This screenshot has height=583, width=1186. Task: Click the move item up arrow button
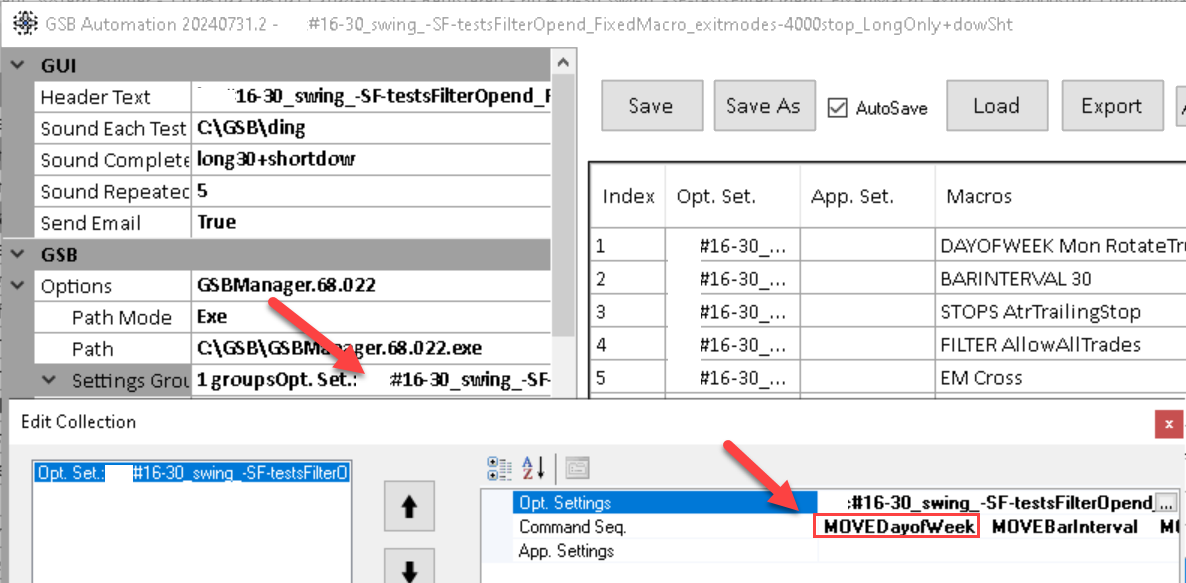409,507
